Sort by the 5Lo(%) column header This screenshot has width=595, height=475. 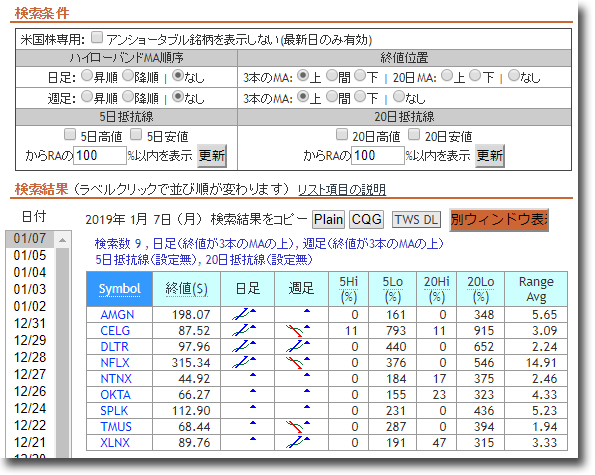pos(392,289)
